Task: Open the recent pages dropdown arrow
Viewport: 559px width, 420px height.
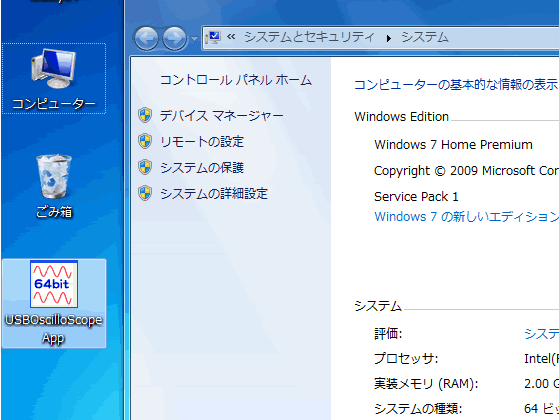Action: pos(194,38)
